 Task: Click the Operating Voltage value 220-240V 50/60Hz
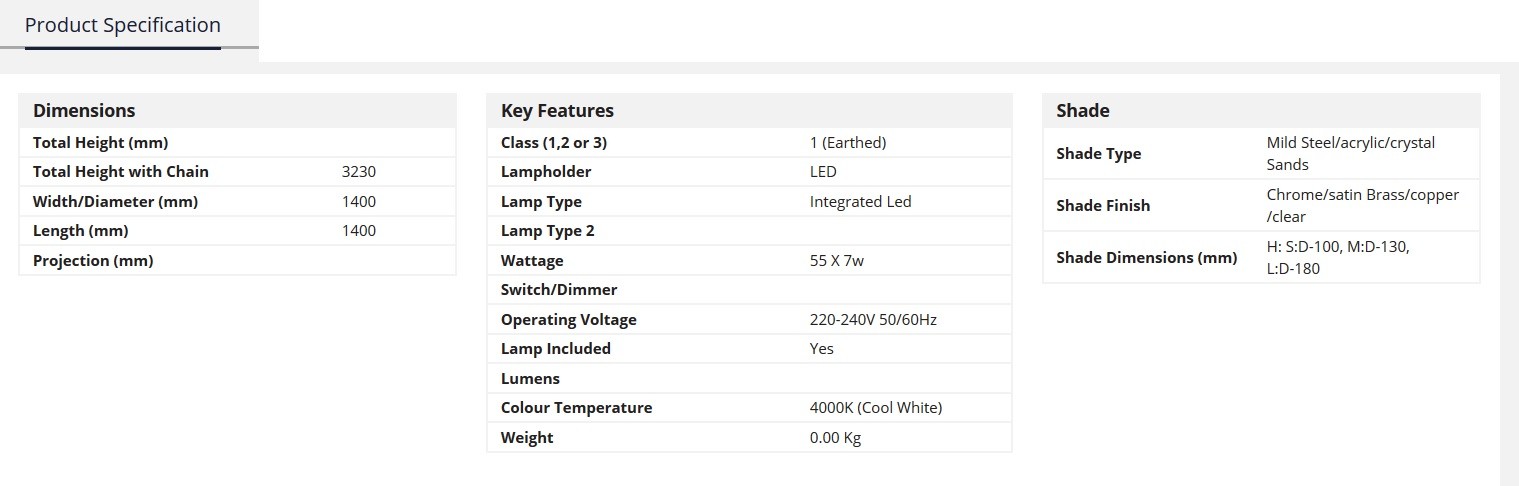(x=873, y=320)
